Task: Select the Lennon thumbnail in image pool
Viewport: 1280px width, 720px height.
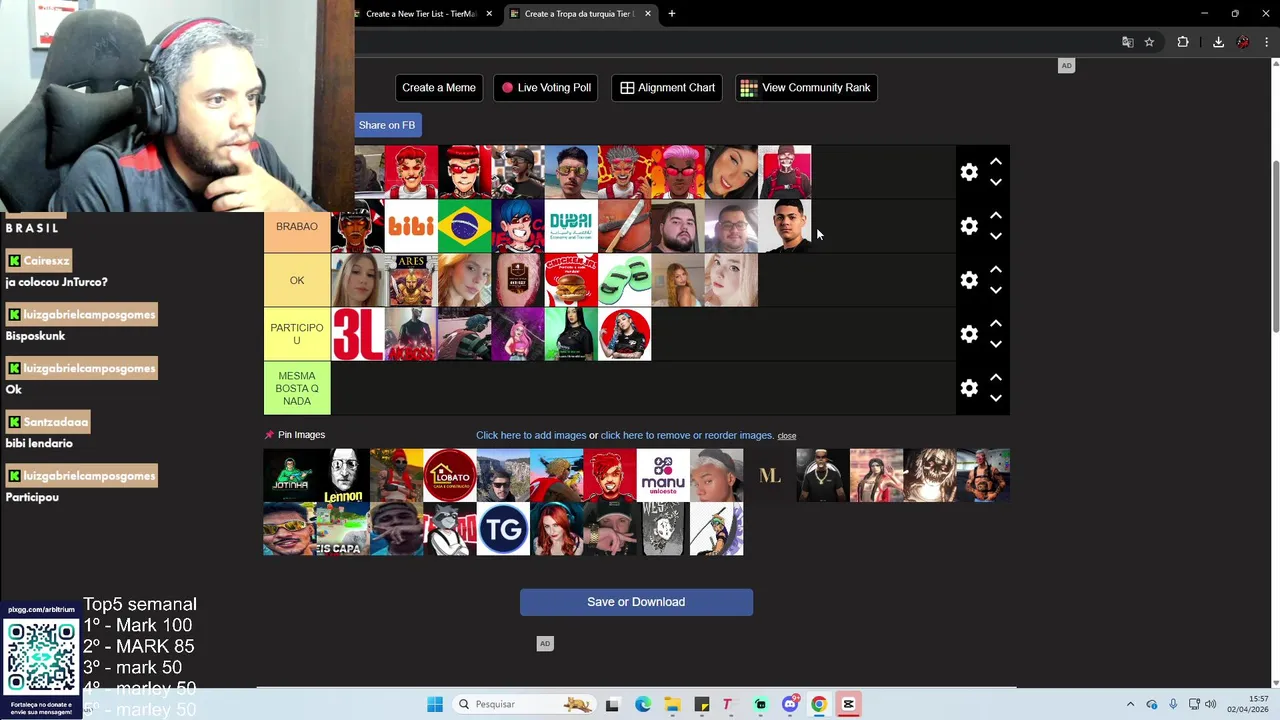Action: pos(343,475)
